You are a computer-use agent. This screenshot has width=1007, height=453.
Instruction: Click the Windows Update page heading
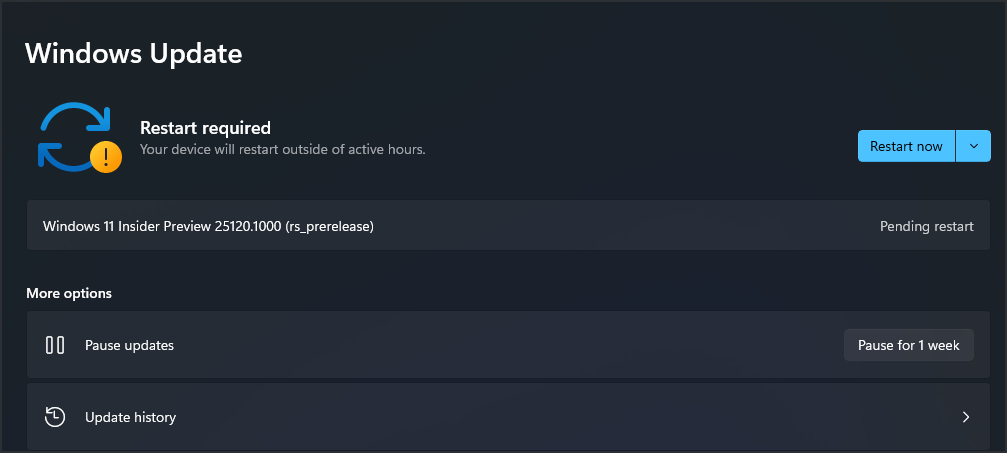pos(134,53)
